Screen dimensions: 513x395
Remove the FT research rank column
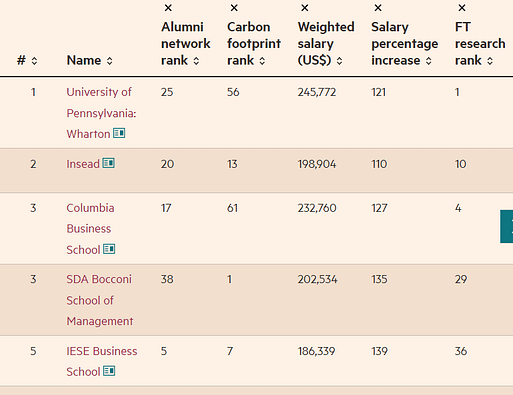(x=462, y=8)
